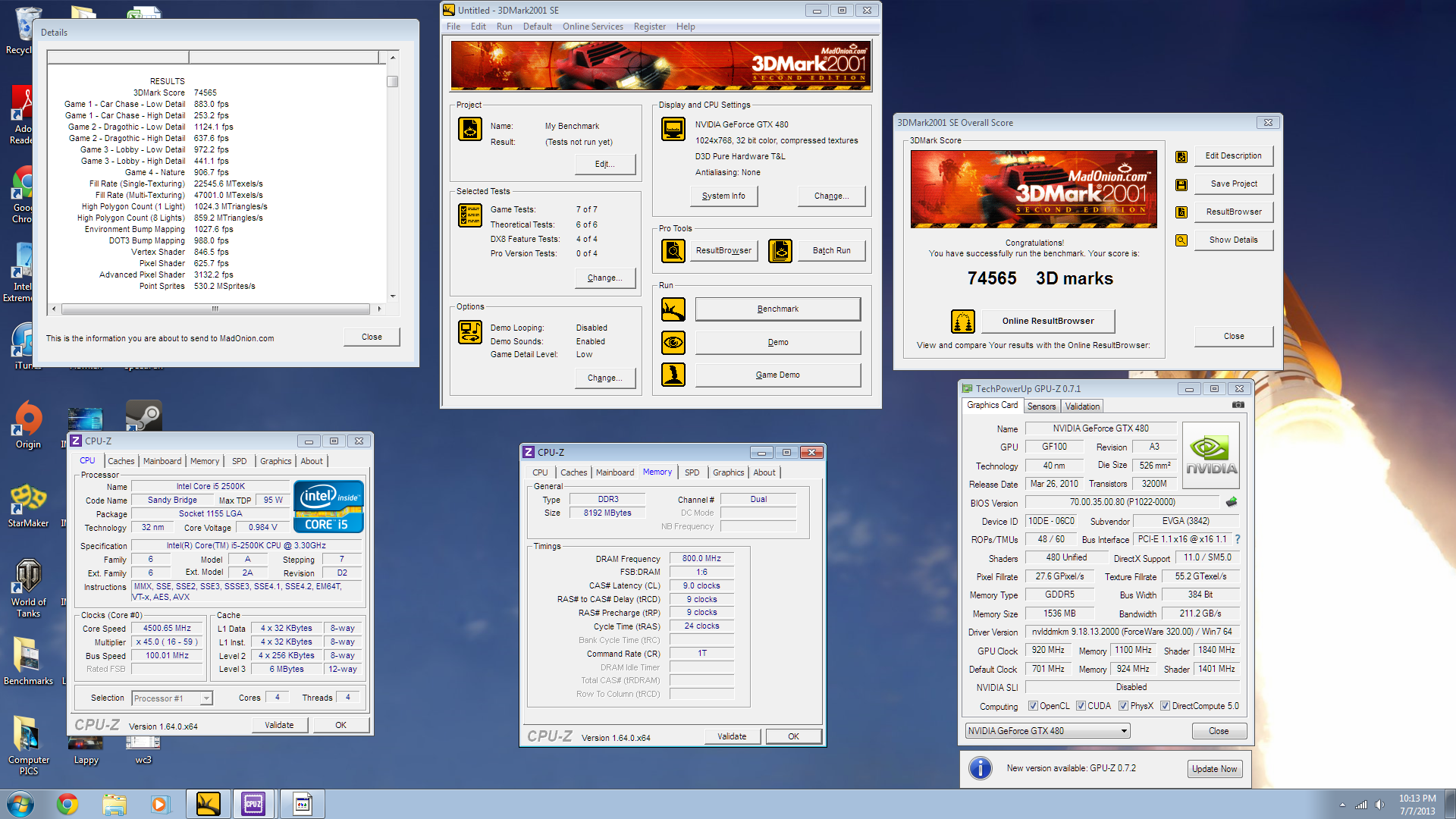Click the Show Details magnifier icon
Viewport: 1456px width, 819px height.
click(1181, 240)
